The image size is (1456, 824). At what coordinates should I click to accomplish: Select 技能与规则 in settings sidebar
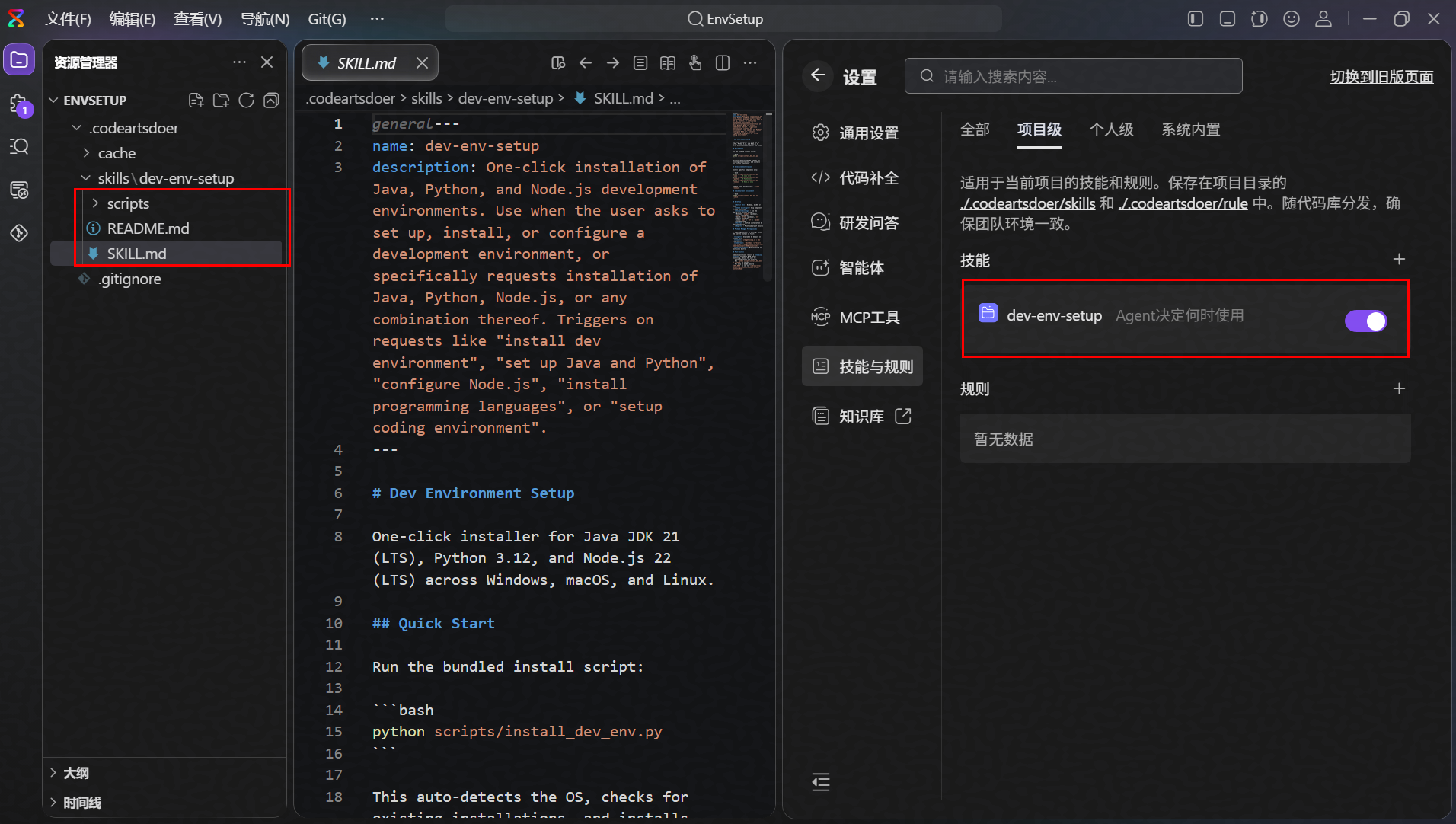point(862,366)
